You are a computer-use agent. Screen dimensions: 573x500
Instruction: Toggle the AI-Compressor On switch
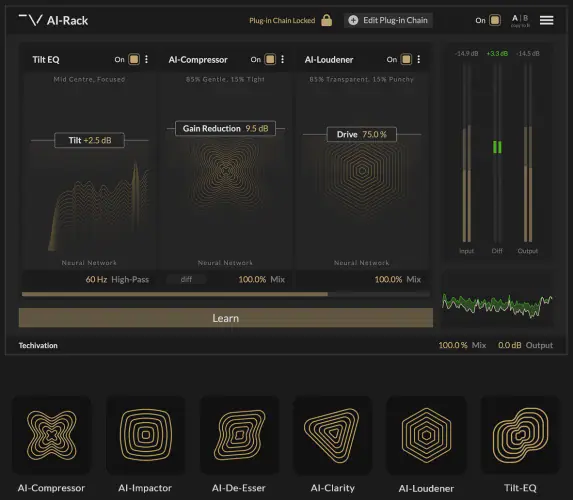(x=270, y=59)
